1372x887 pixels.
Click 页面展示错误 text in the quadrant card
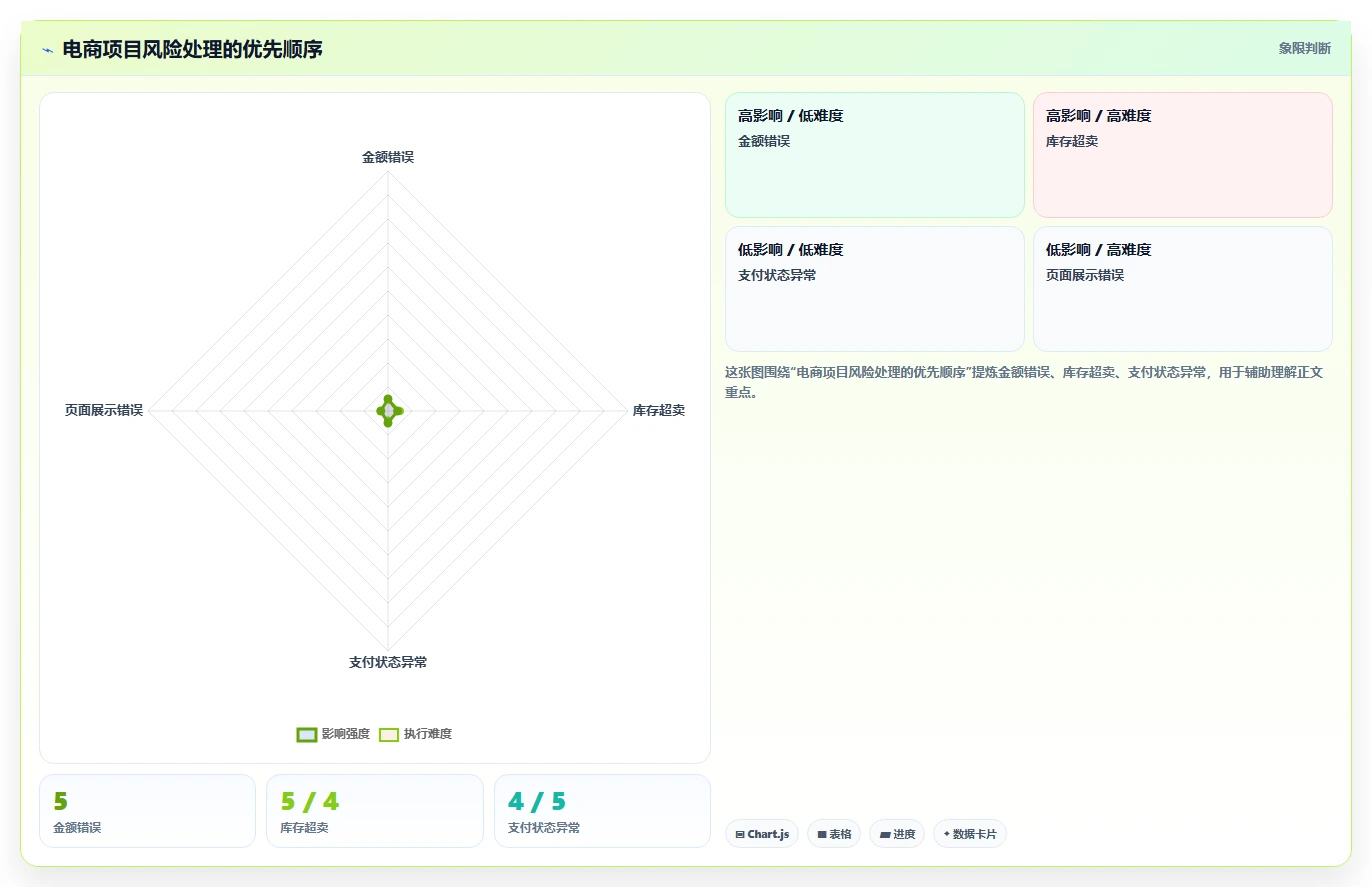1085,275
